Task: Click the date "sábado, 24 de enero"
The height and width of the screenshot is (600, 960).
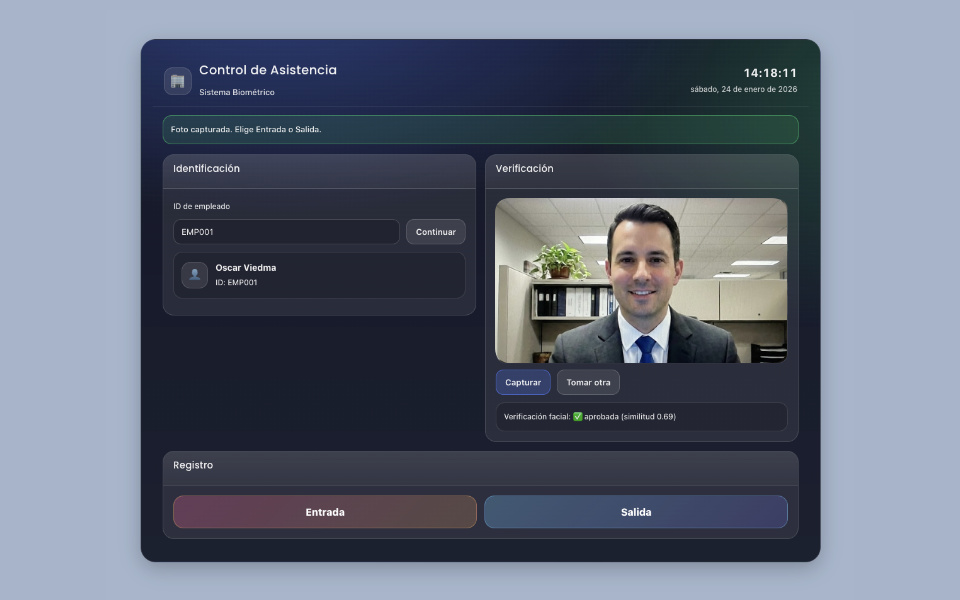Action: coord(743,89)
